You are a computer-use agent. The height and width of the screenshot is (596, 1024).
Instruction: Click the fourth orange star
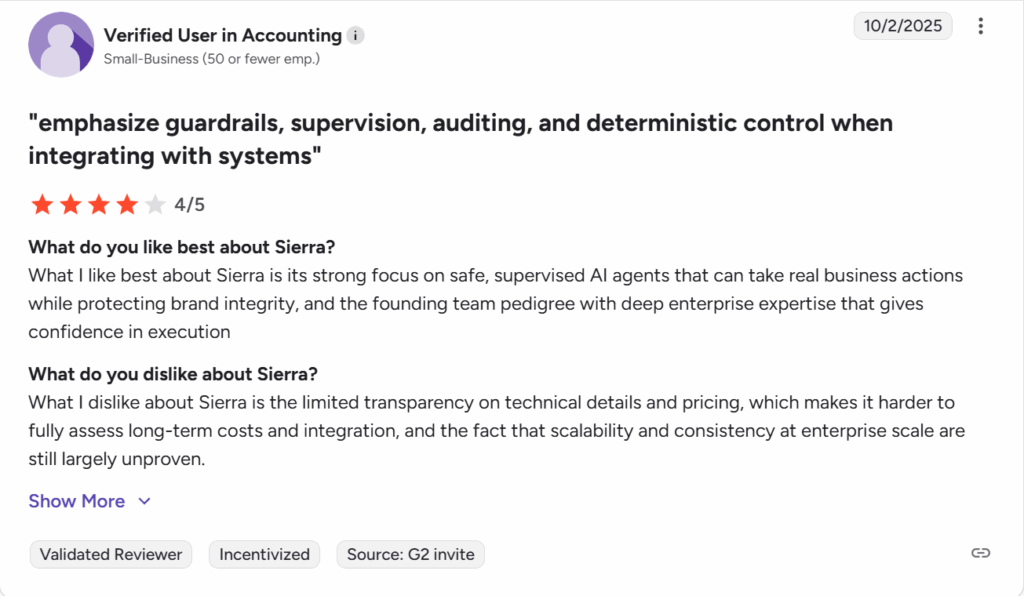coord(127,204)
